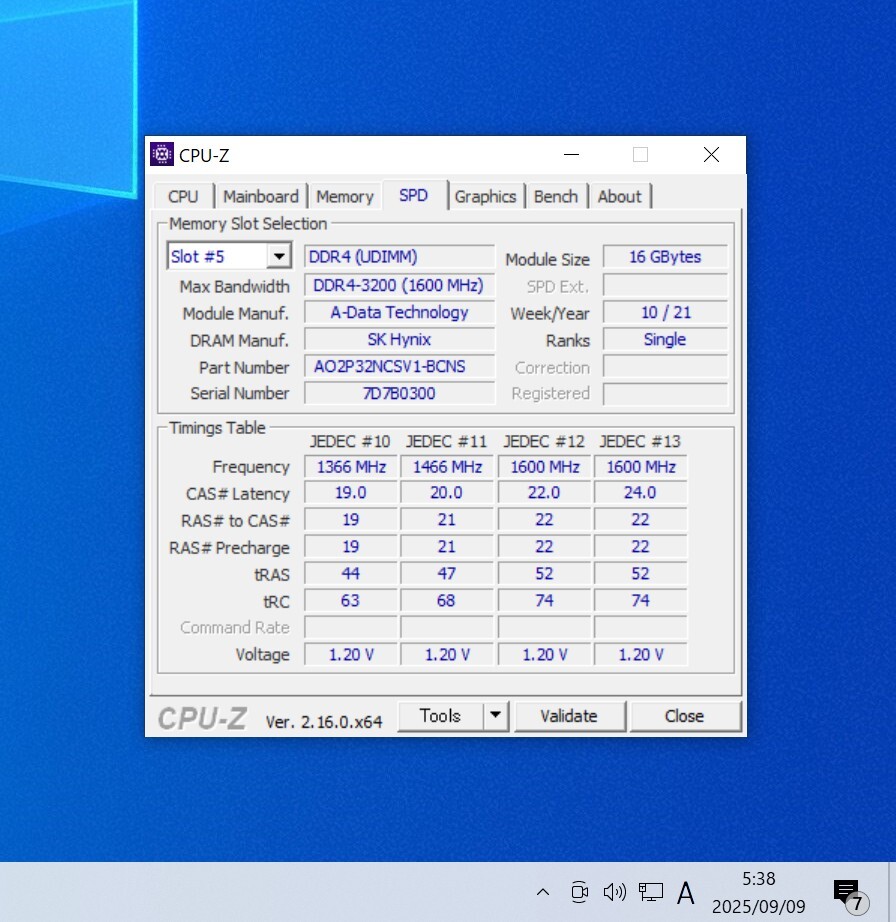Click the JEDEC #13 column header
896x922 pixels.
(x=640, y=442)
